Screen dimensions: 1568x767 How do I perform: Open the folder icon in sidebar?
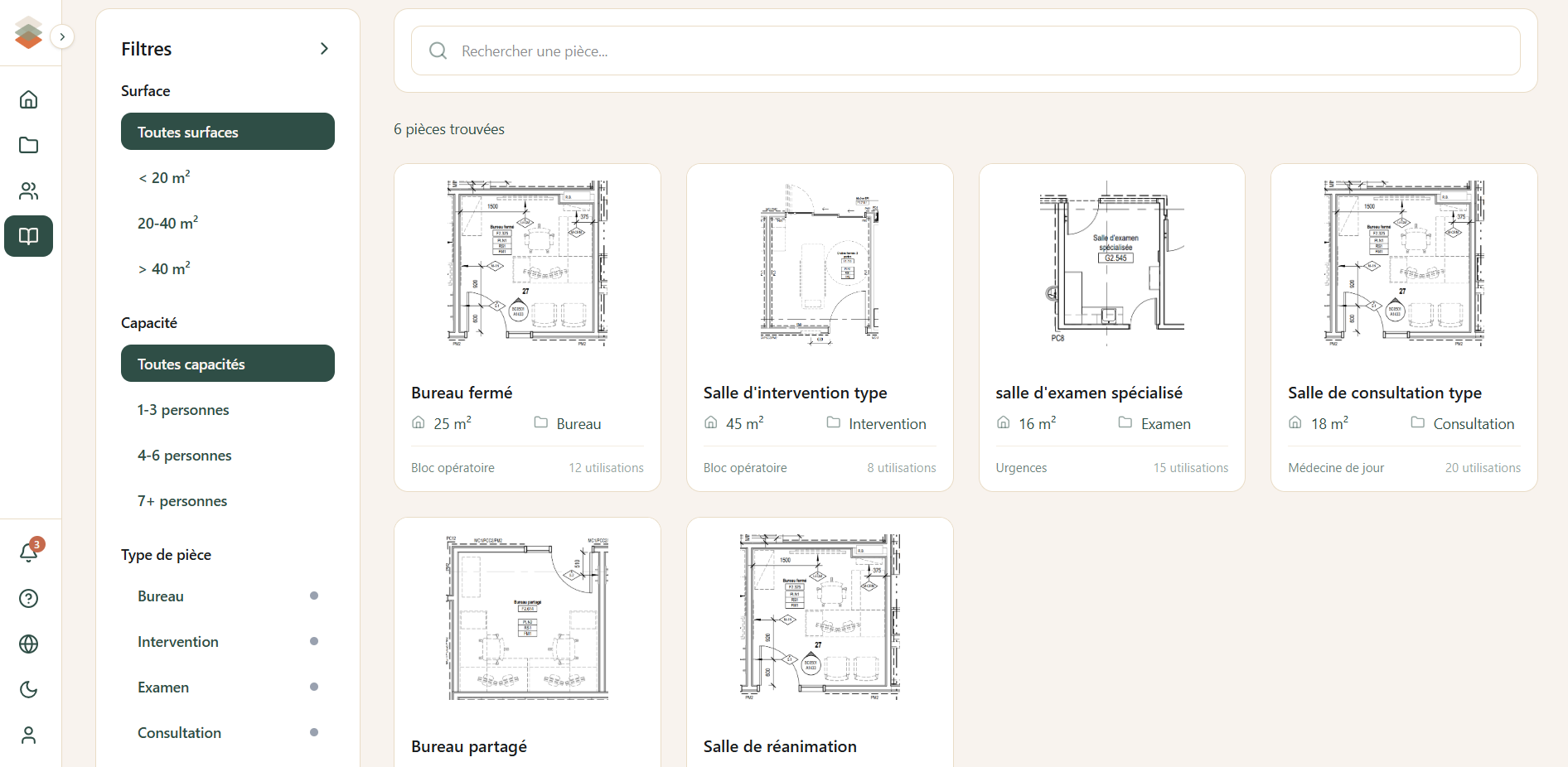[x=28, y=145]
